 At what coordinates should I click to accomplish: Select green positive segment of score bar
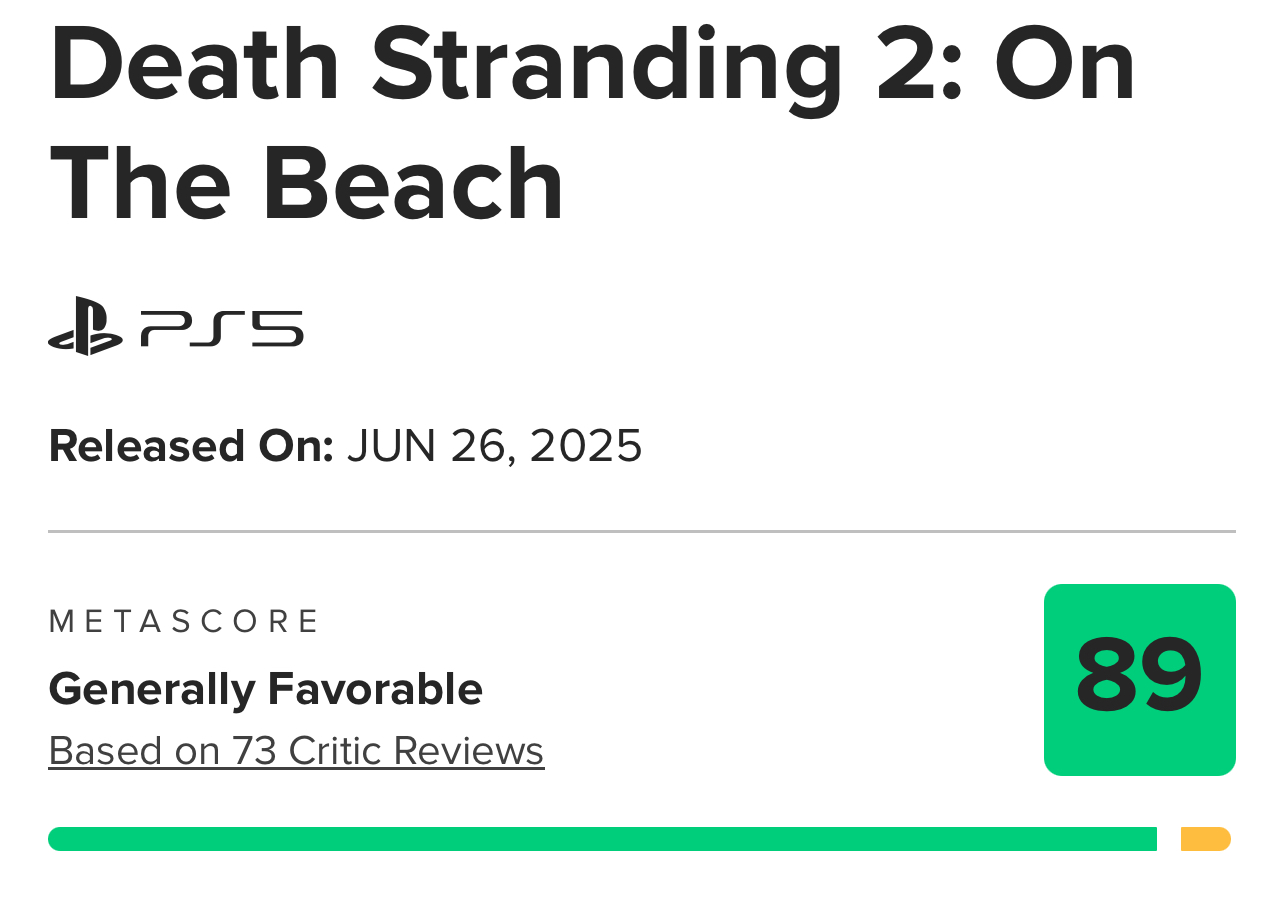pos(602,839)
